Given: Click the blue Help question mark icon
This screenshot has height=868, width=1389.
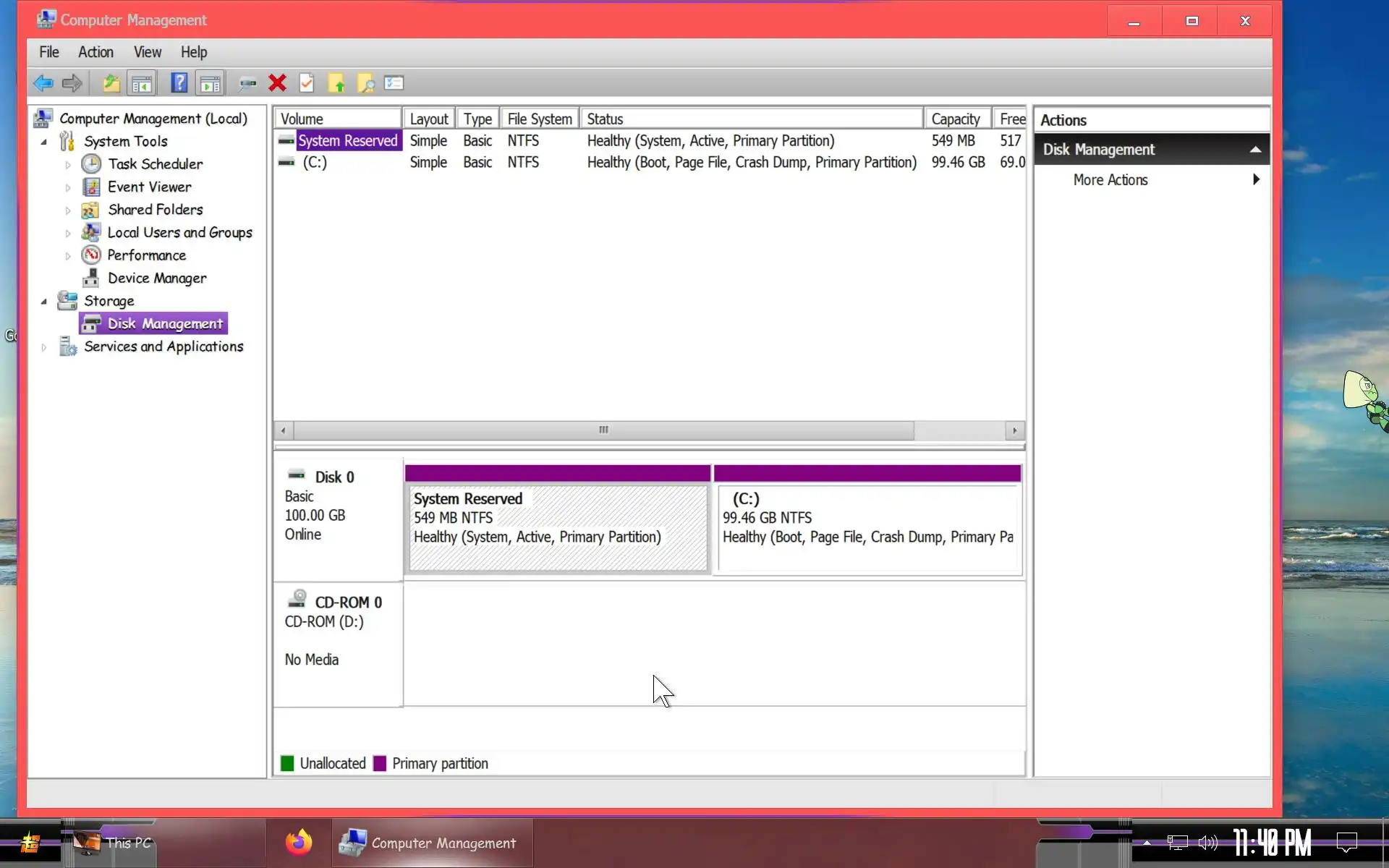Looking at the screenshot, I should click(179, 83).
